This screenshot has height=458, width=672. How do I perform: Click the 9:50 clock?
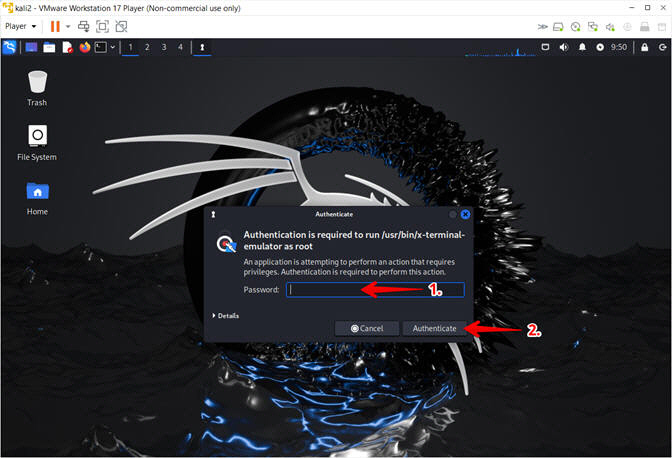[x=619, y=47]
